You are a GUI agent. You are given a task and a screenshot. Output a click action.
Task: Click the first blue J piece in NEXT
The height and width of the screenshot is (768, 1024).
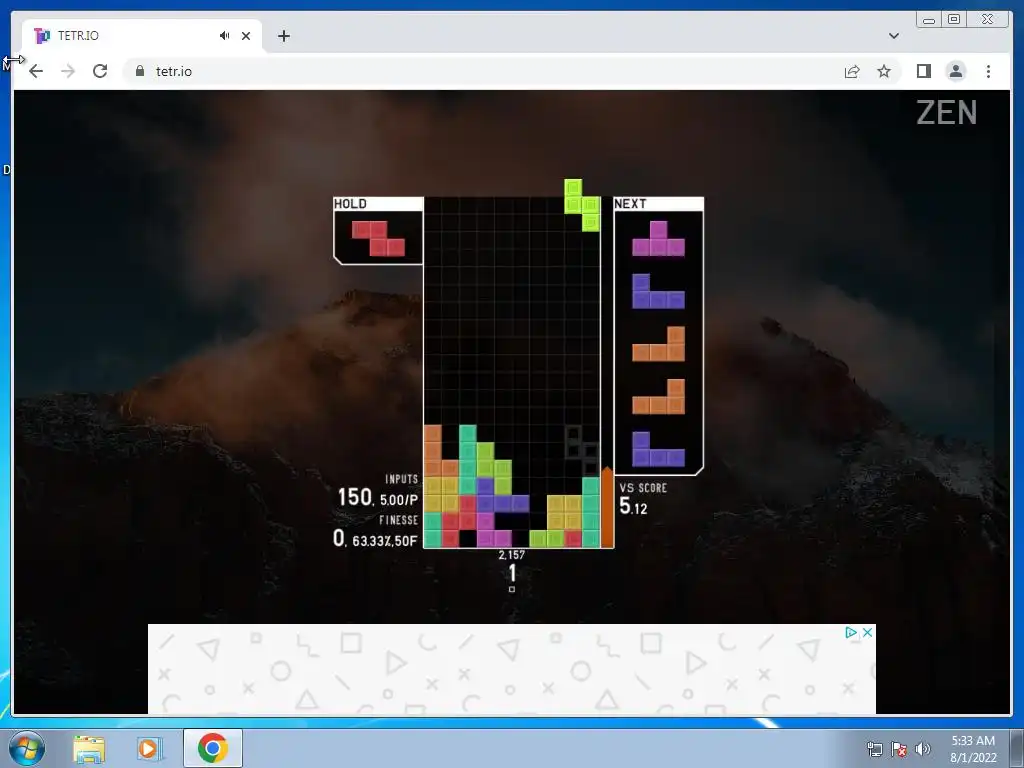658,291
